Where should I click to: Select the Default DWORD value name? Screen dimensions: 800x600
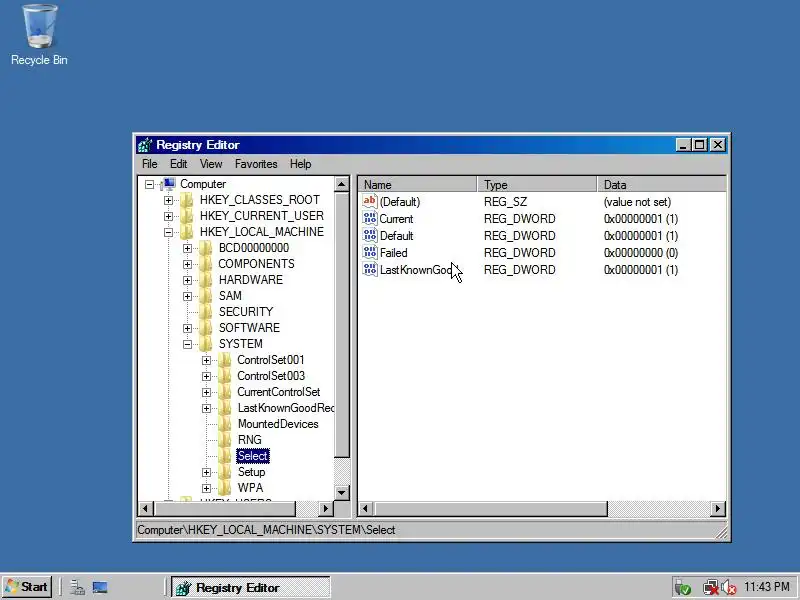[396, 236]
